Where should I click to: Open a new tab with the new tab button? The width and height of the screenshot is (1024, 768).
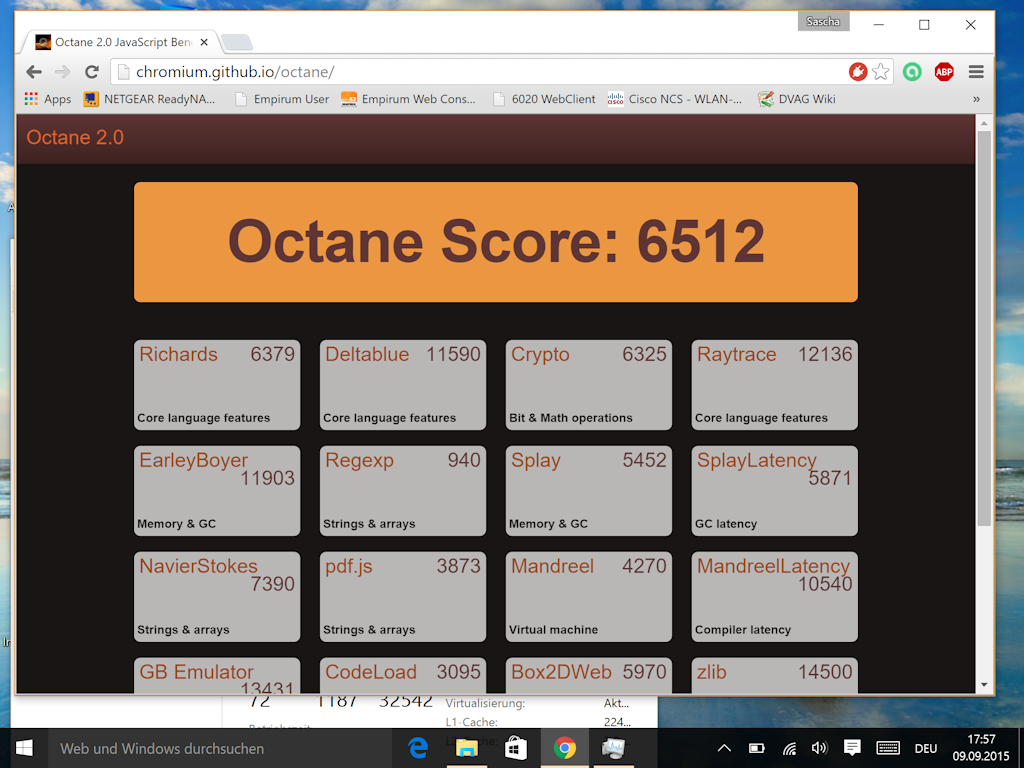point(237,43)
